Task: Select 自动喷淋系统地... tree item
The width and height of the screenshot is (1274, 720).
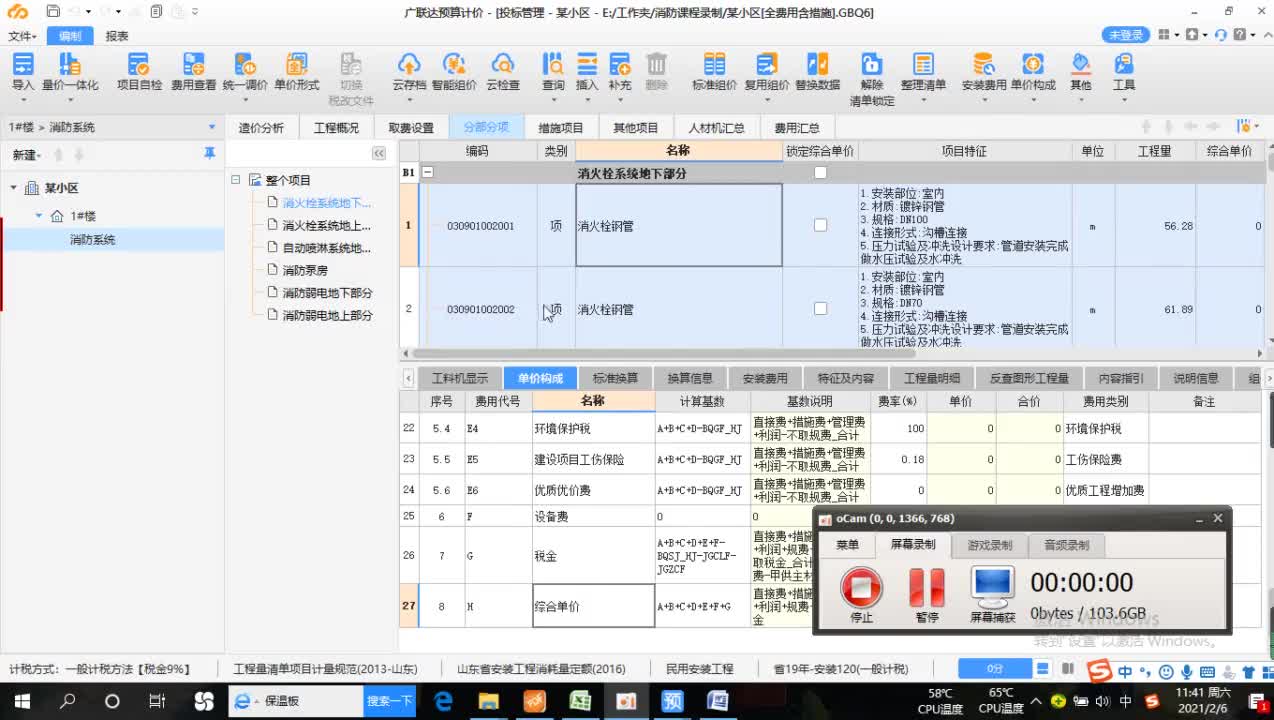Action: (x=326, y=248)
